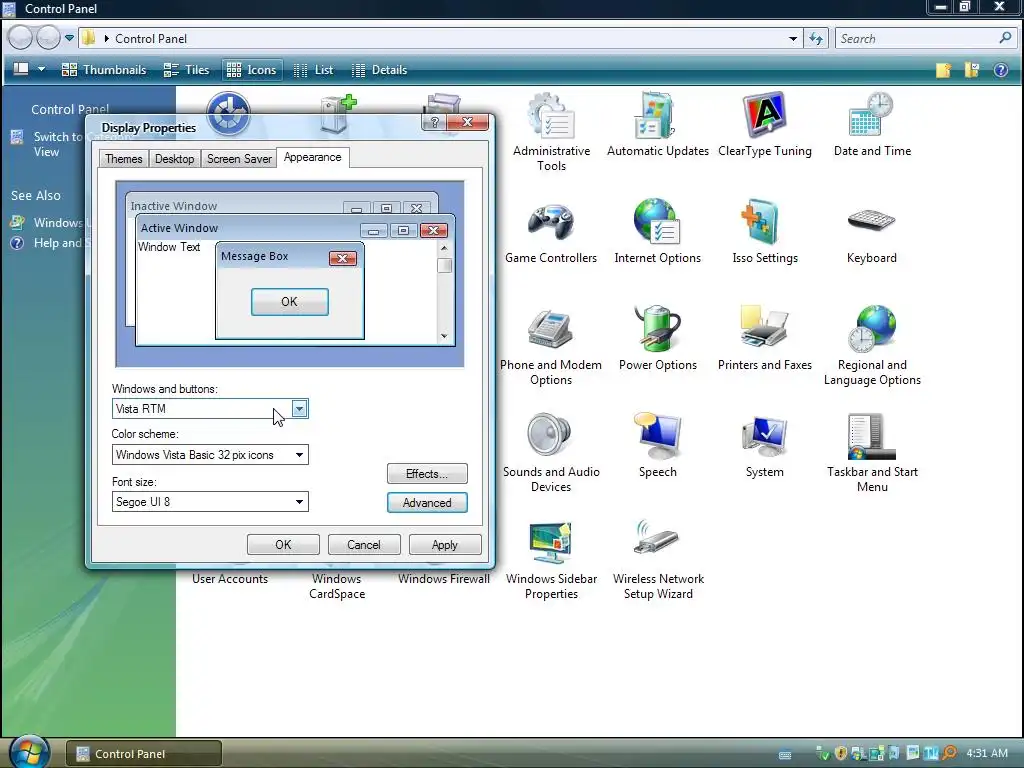Viewport: 1024px width, 768px height.
Task: Click the preview scrollbar up arrow
Action: coord(444,248)
